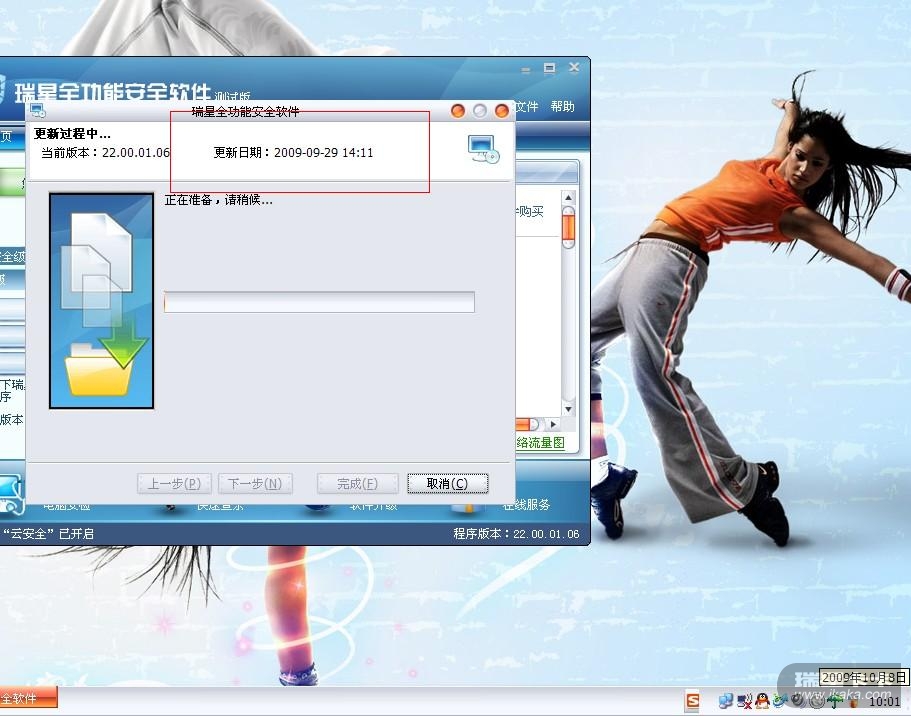Click the disconnected network tray icon with red X
Image resolution: width=911 pixels, height=716 pixels.
click(x=744, y=701)
